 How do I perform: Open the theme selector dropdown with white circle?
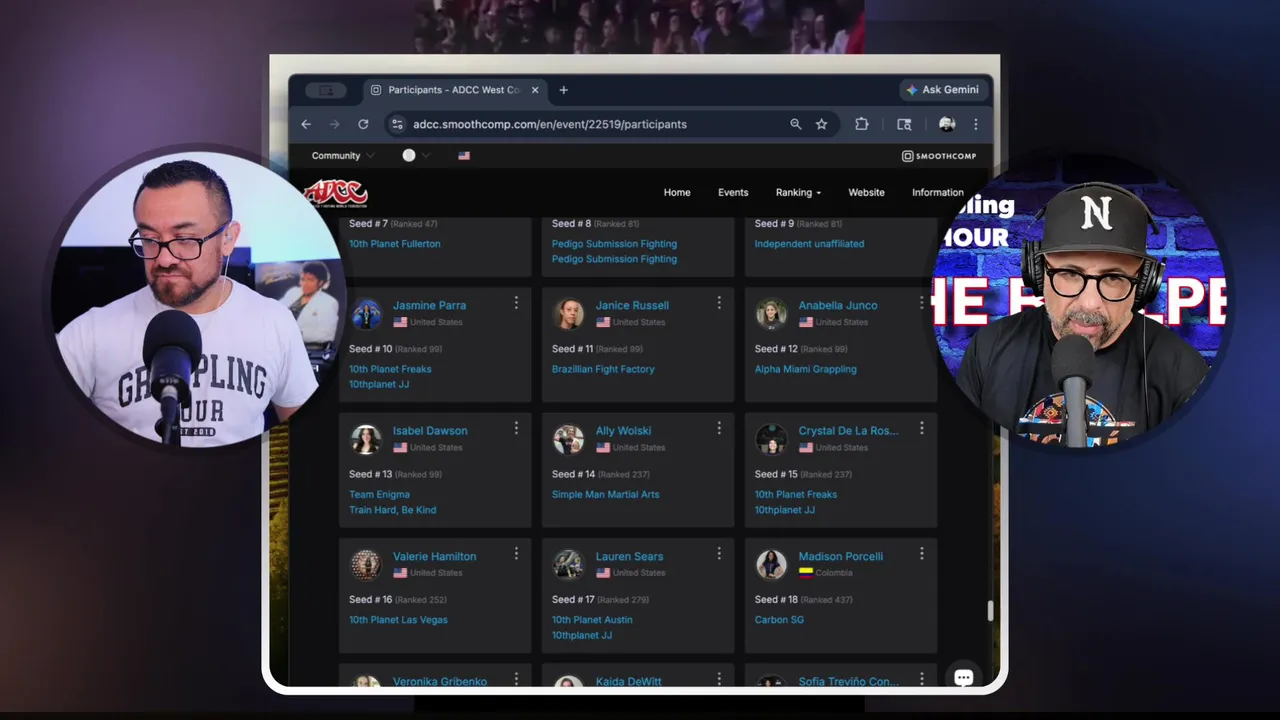416,156
